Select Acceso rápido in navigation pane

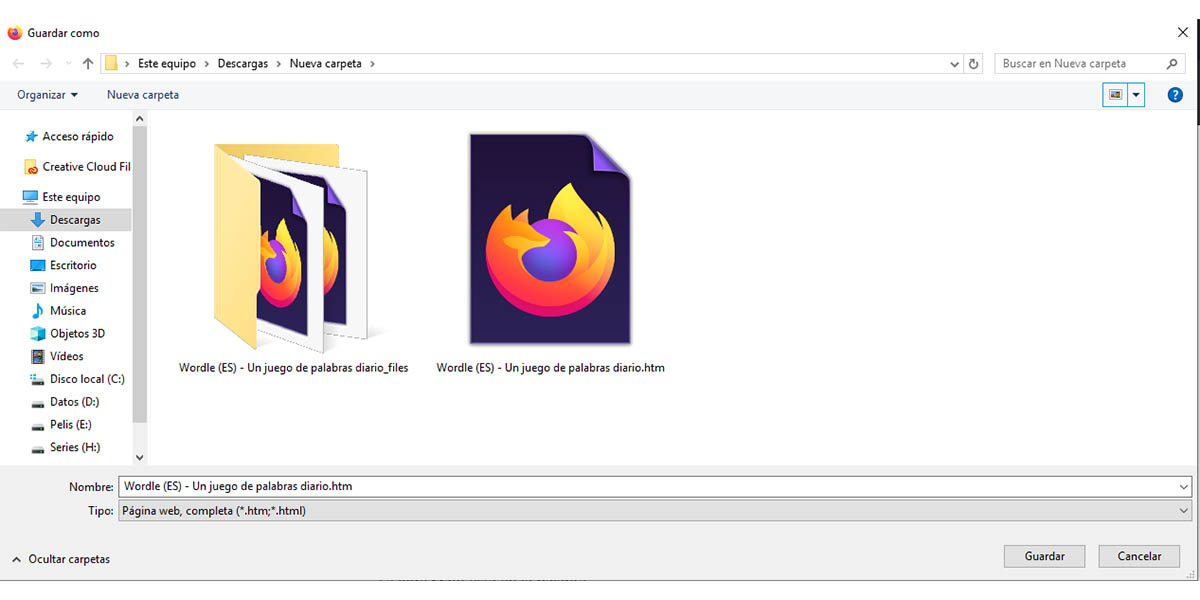(x=77, y=137)
